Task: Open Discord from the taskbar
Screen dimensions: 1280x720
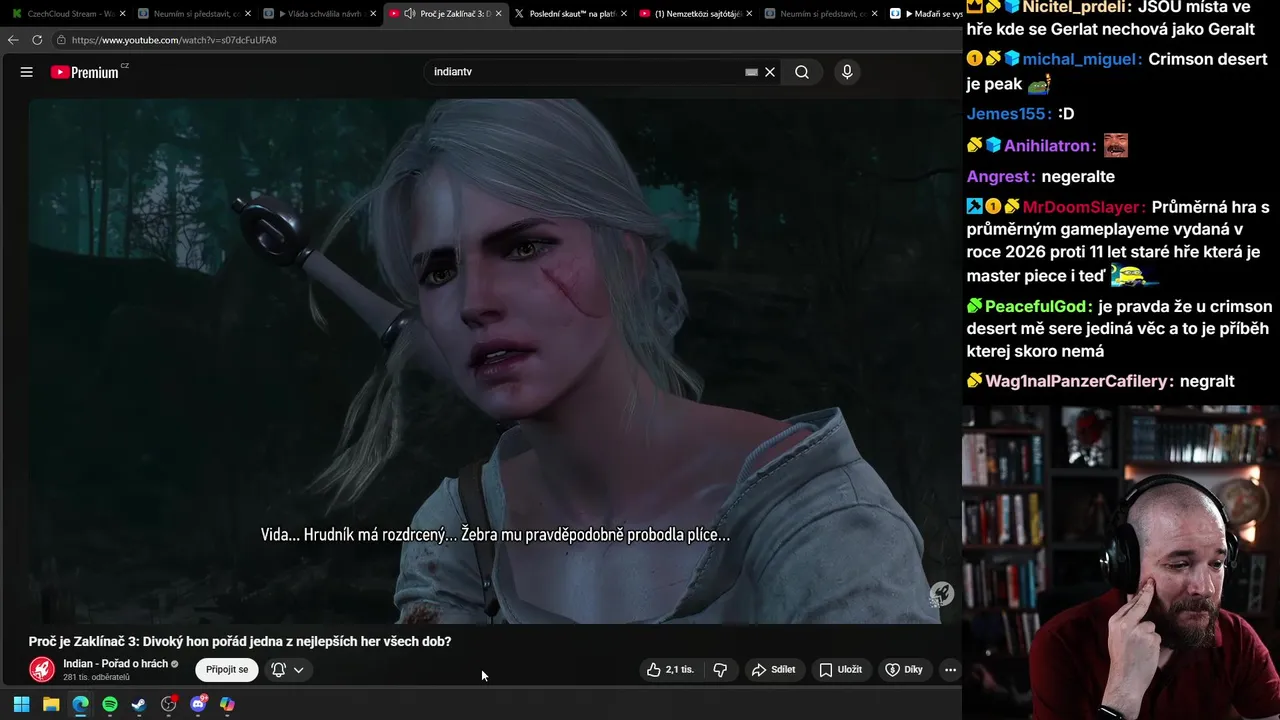Action: [x=198, y=704]
